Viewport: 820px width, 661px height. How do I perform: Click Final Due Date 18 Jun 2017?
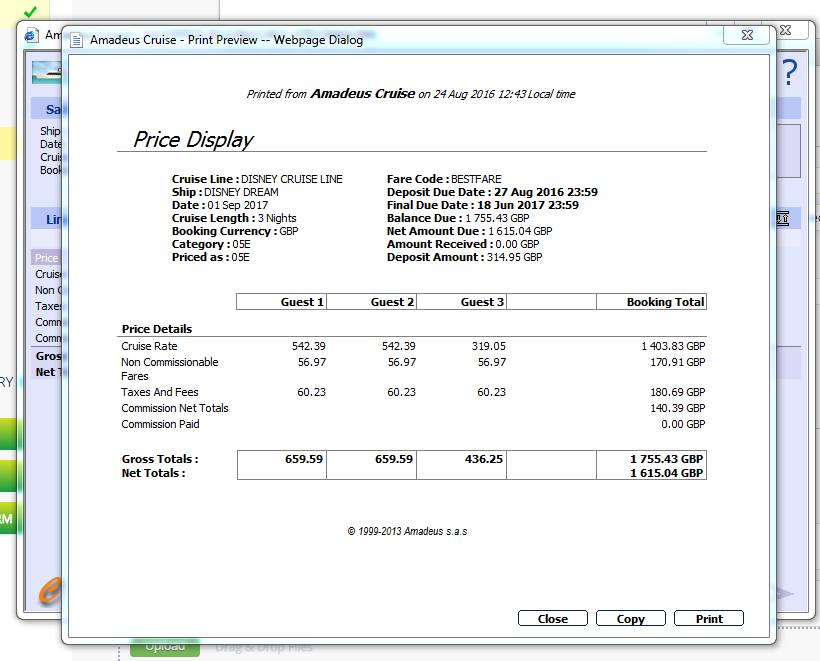tap(483, 205)
